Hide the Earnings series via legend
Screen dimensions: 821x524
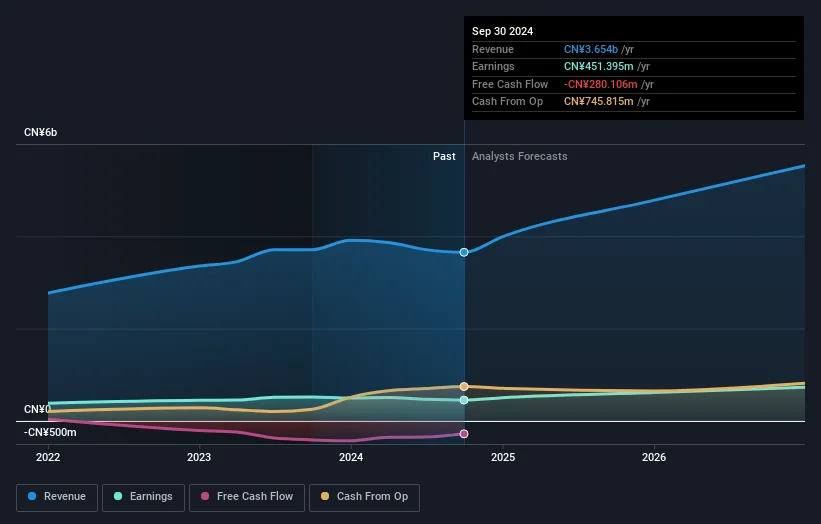pyautogui.click(x=143, y=496)
